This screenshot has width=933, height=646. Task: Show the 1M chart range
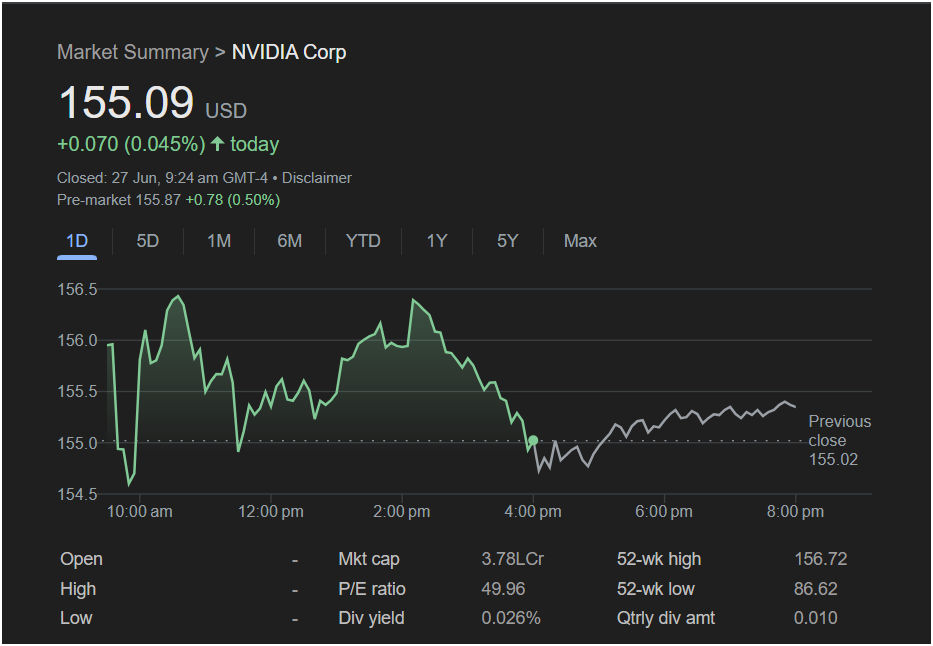(x=219, y=241)
